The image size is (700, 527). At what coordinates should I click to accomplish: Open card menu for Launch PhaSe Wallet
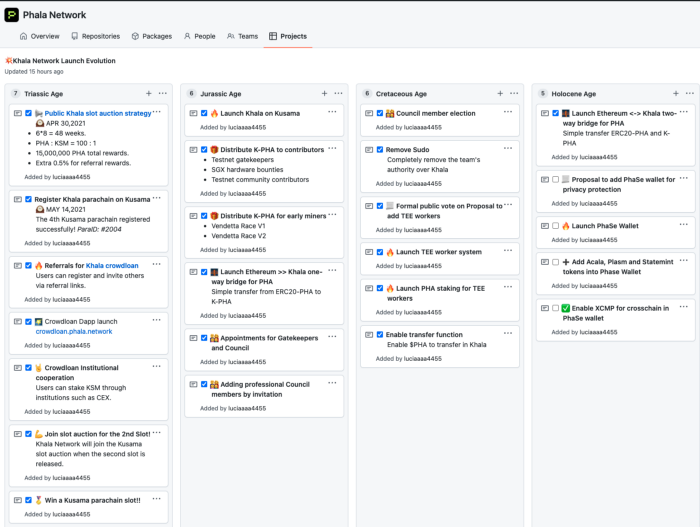pos(683,224)
